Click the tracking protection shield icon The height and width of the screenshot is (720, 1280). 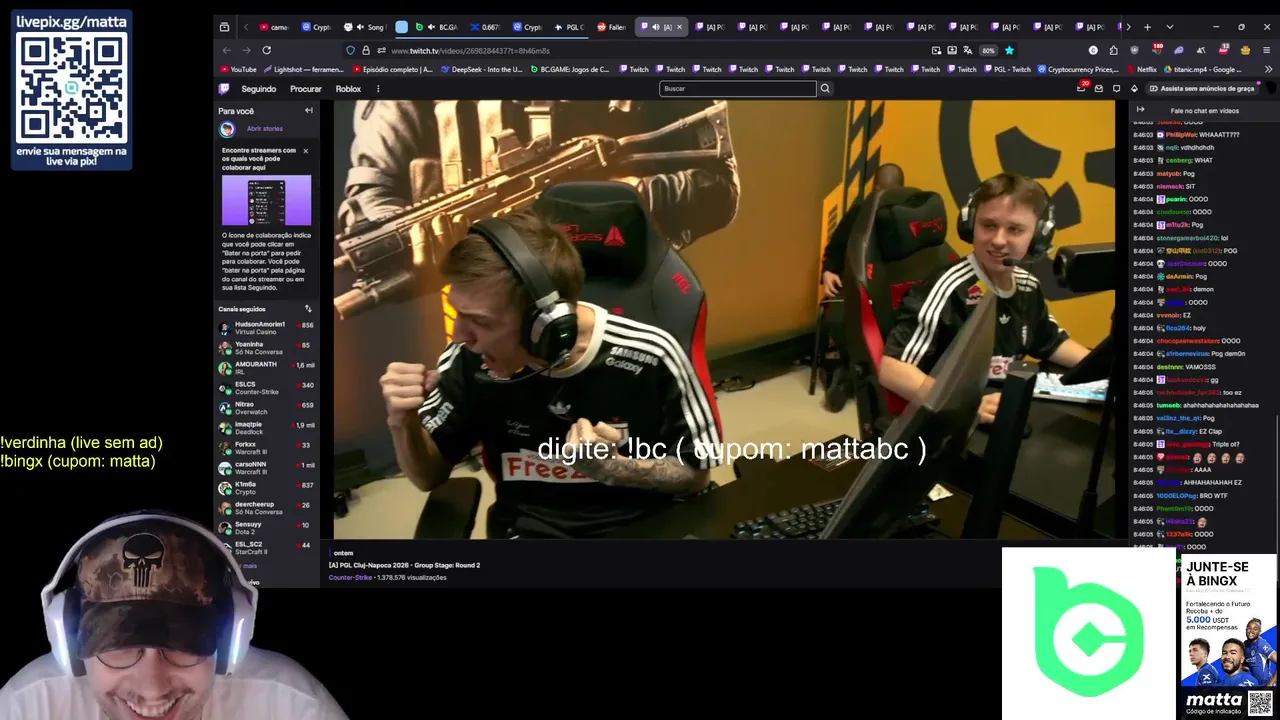[350, 50]
